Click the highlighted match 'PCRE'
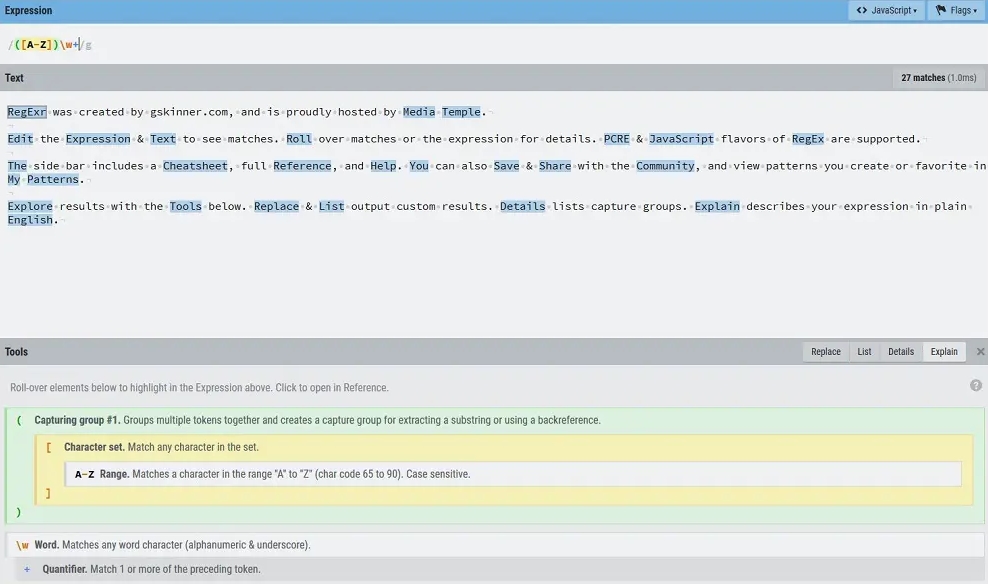The height and width of the screenshot is (584, 988). pyautogui.click(x=616, y=139)
